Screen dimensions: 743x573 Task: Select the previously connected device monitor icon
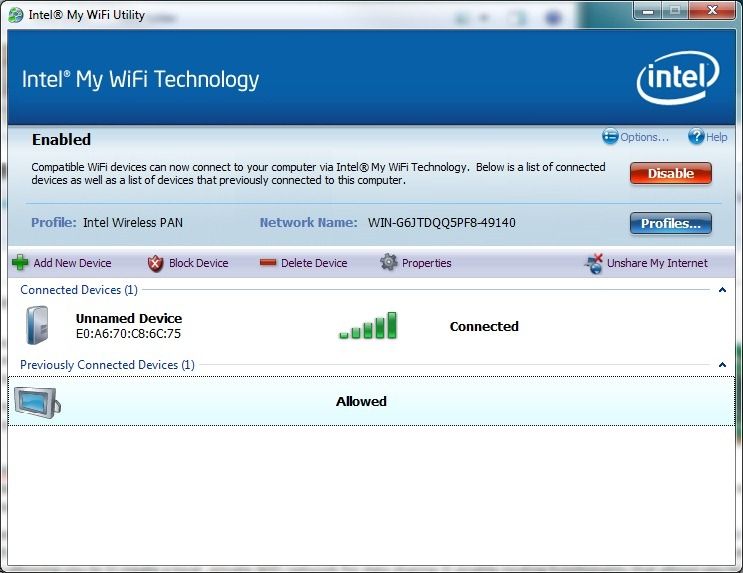point(37,402)
